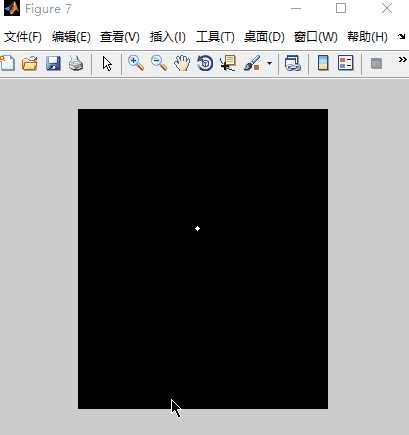The width and height of the screenshot is (409, 435).
Task: Click the Hide Plot Tools gray square icon
Action: pos(376,63)
